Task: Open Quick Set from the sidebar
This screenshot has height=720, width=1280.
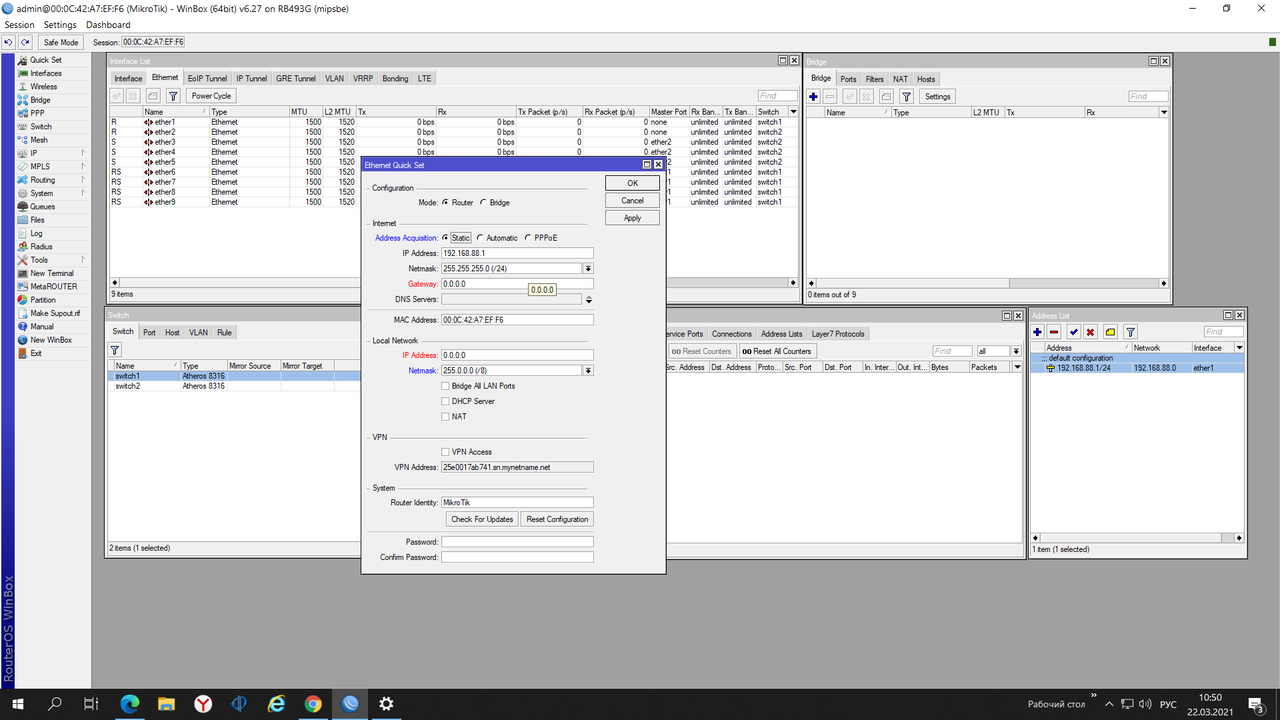Action: 45,60
